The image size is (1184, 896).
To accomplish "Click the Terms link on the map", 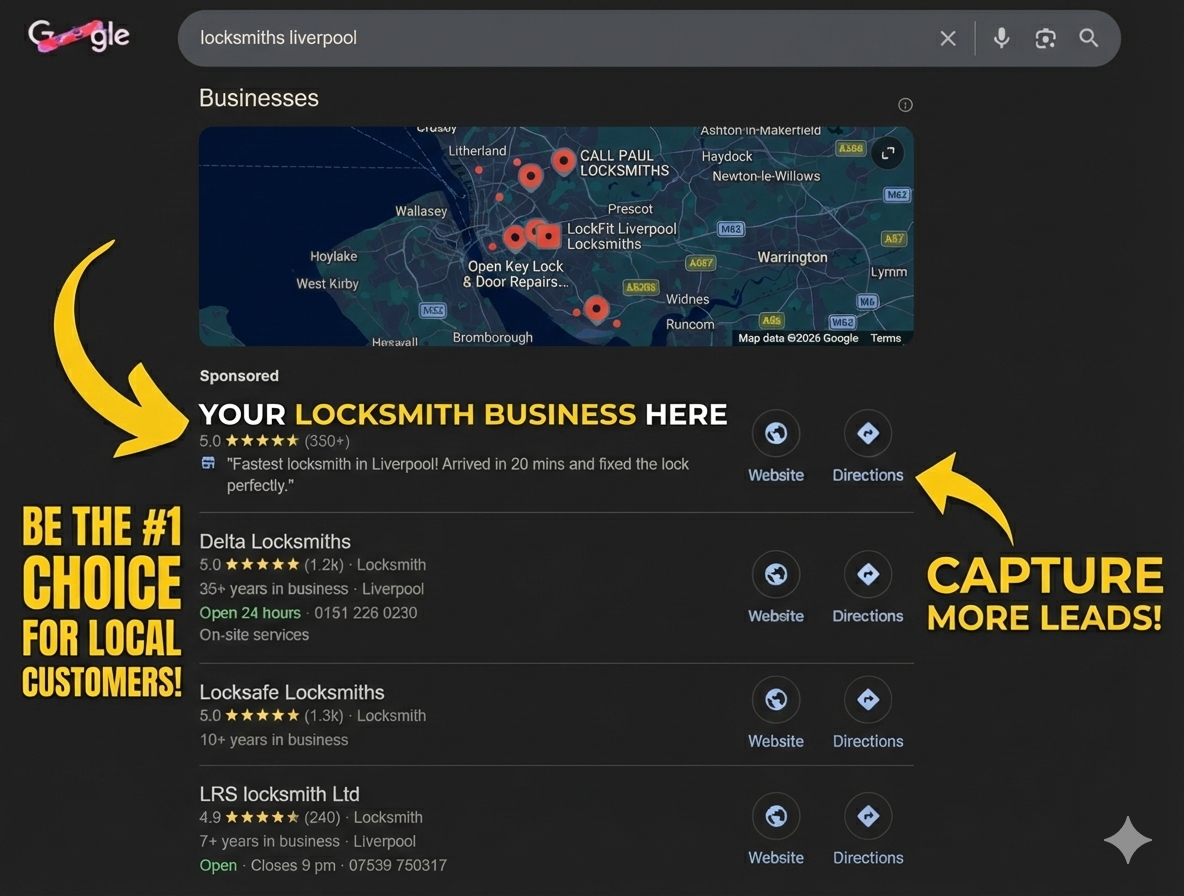I will [885, 338].
